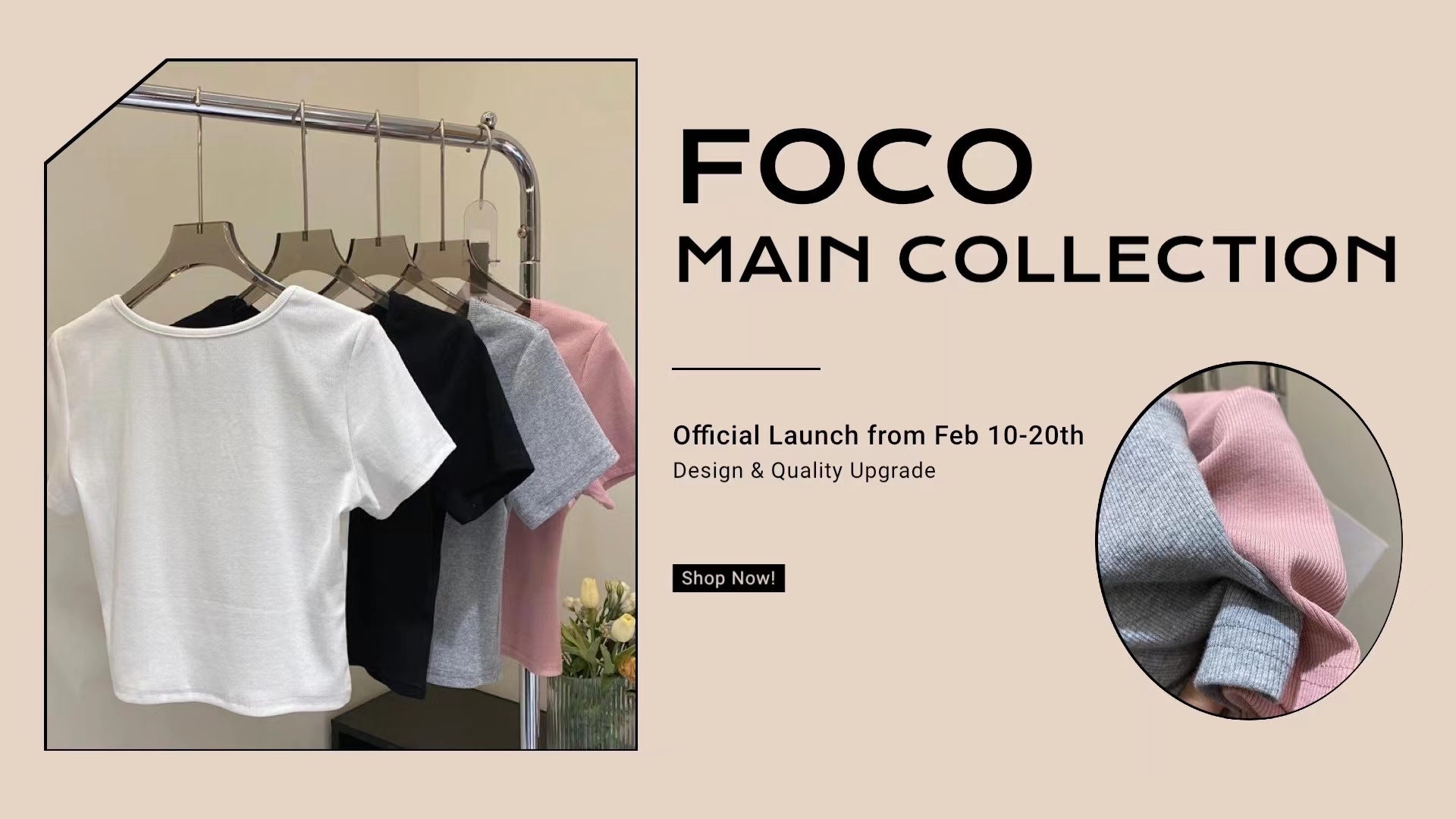Select the MAIN COLLECTION title text

(x=1036, y=259)
